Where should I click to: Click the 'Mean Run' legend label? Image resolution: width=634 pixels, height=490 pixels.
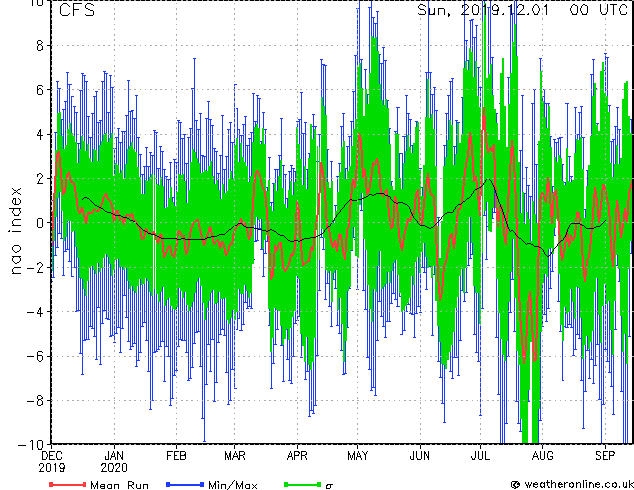[x=119, y=485]
